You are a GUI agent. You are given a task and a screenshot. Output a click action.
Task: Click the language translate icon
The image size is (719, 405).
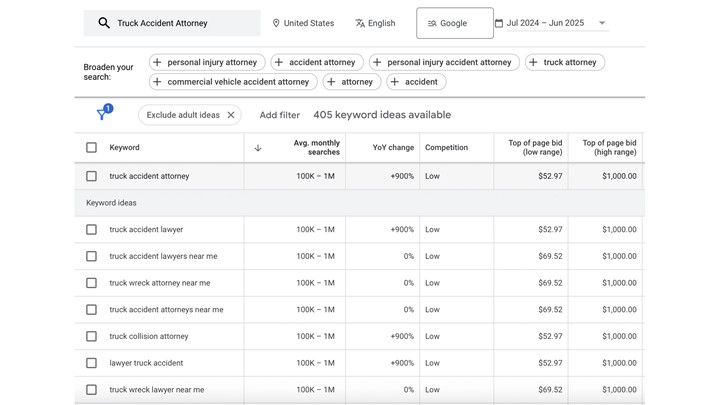(x=360, y=23)
